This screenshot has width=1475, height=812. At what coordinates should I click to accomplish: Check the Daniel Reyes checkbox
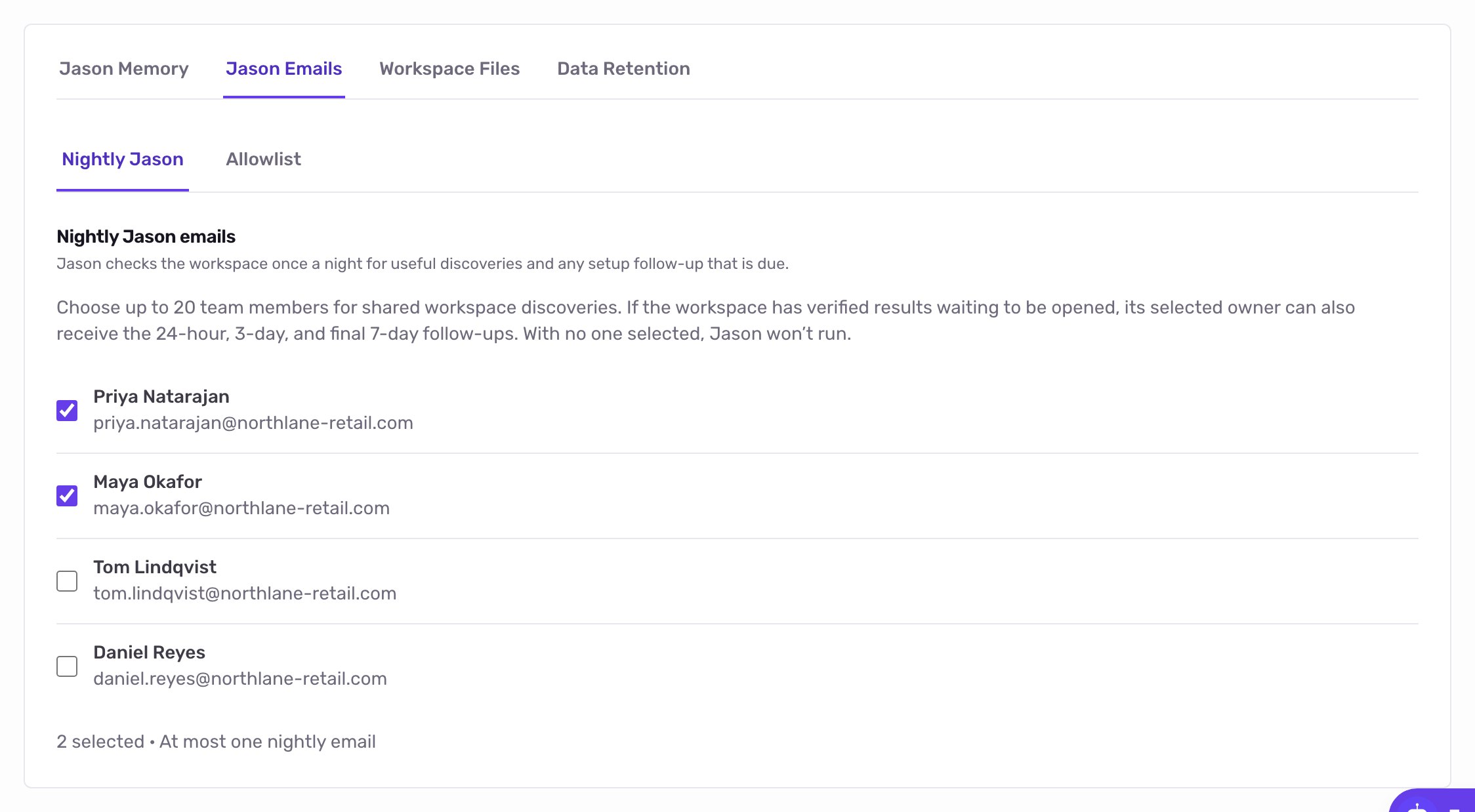67,666
